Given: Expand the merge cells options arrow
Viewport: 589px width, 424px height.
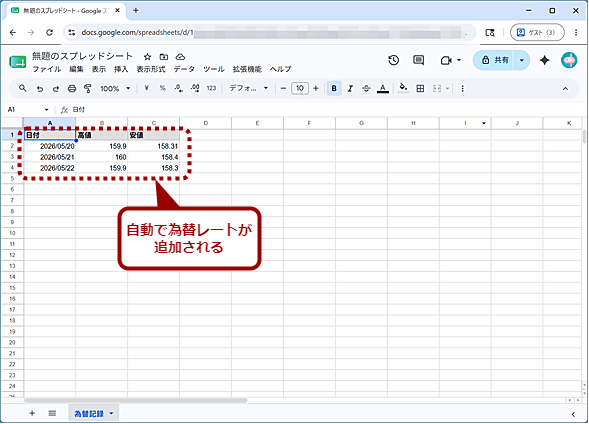Looking at the screenshot, I should tap(447, 89).
